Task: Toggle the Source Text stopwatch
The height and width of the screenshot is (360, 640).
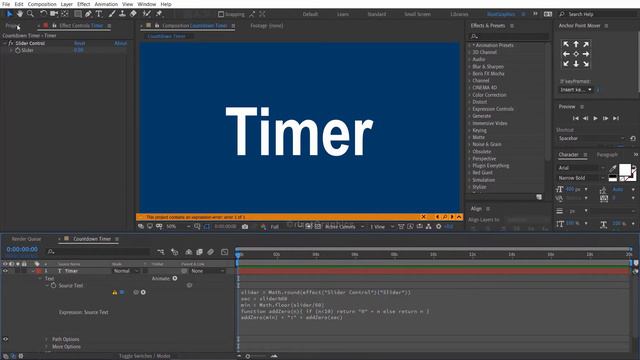Action: tap(53, 285)
